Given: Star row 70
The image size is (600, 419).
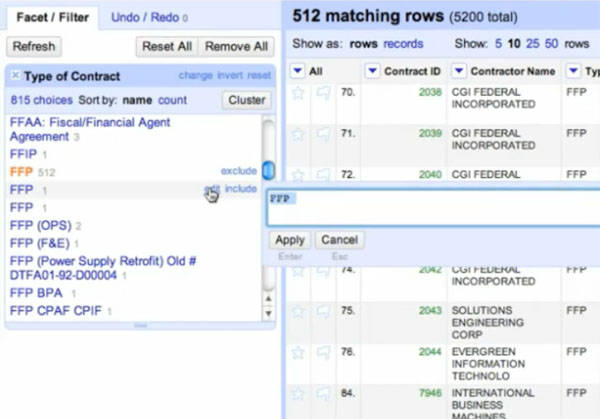Looking at the screenshot, I should point(298,93).
